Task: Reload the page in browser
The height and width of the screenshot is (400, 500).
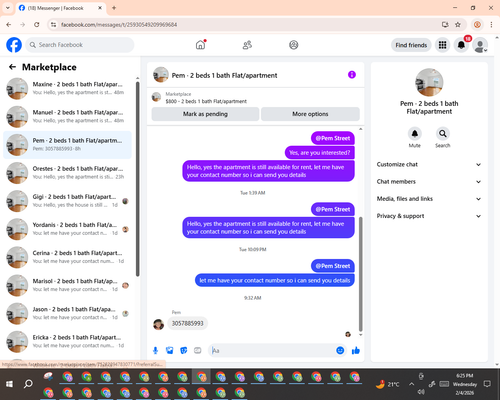Action: pyautogui.click(x=37, y=24)
